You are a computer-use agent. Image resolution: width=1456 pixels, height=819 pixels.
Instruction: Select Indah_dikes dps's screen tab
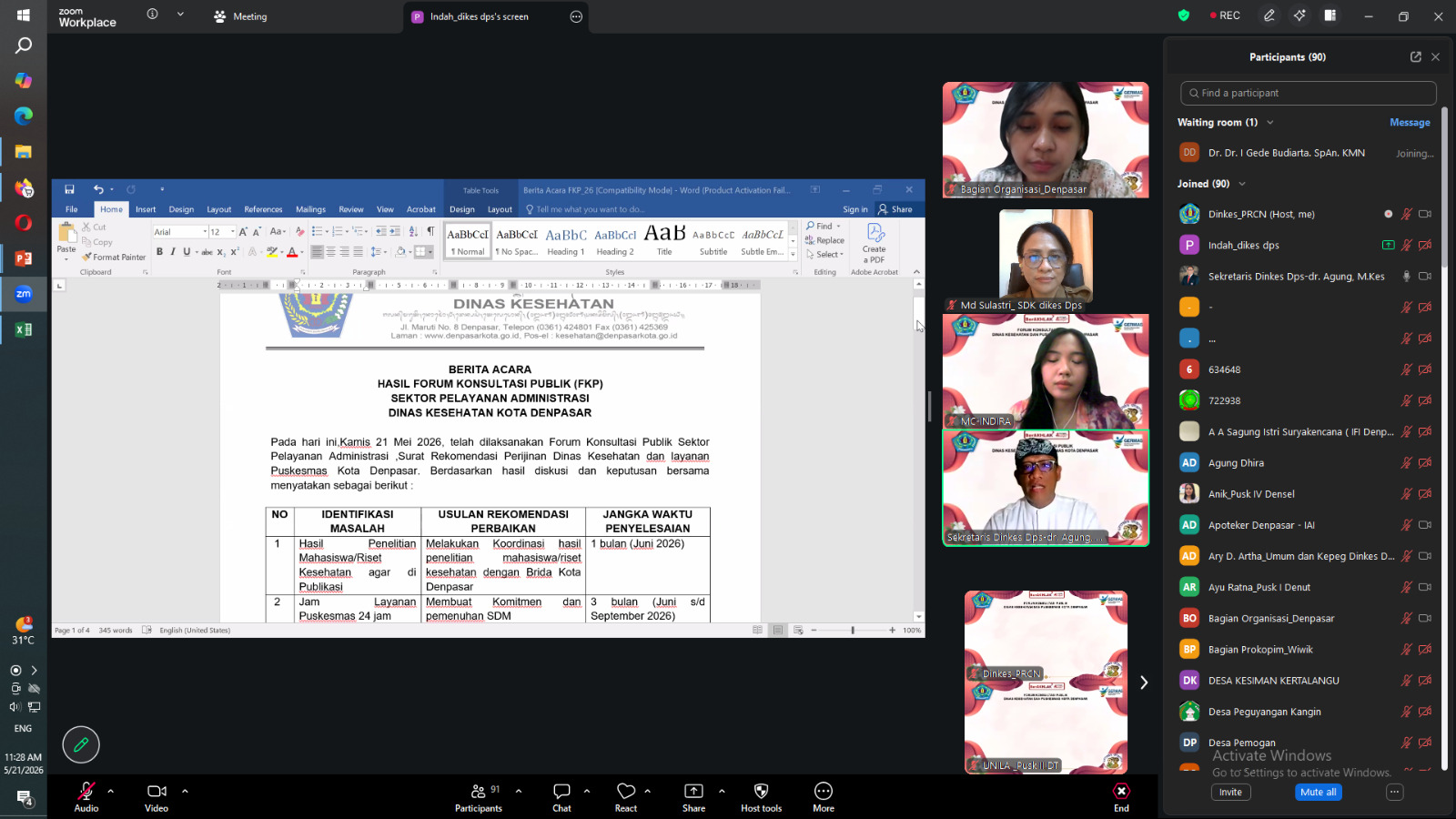479,16
